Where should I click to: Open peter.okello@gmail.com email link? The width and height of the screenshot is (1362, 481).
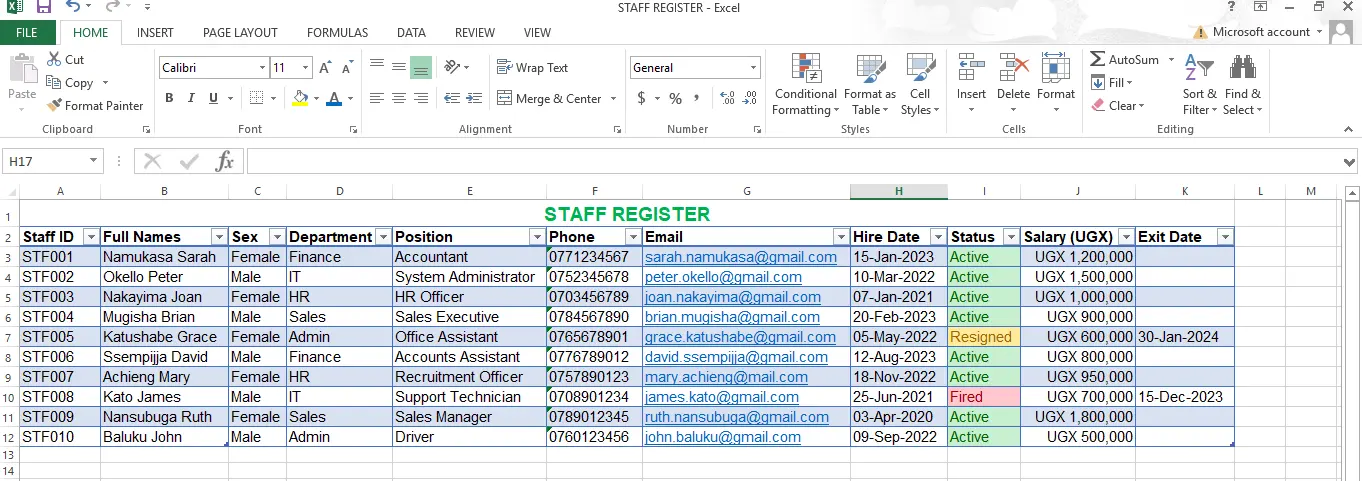723,277
